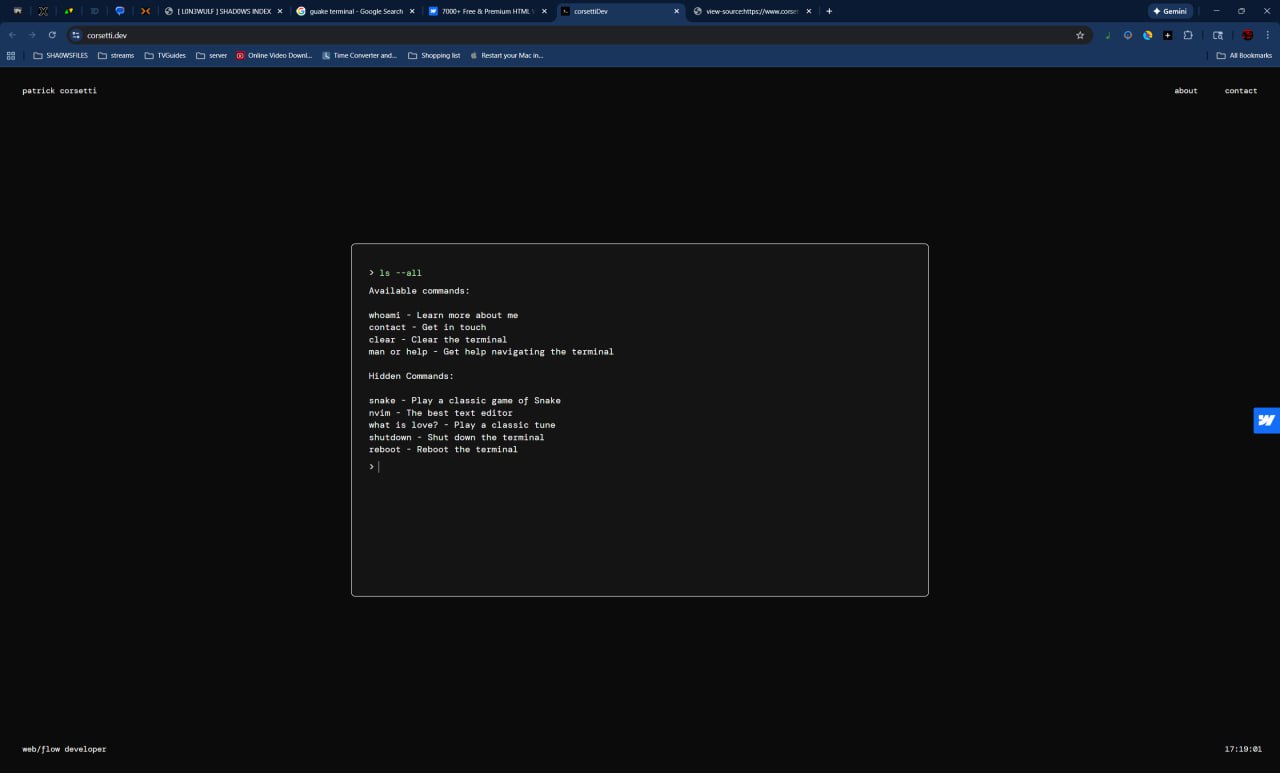Expand the SHADOWSFILES bookmark folder
The width and height of the screenshot is (1280, 773).
click(60, 56)
